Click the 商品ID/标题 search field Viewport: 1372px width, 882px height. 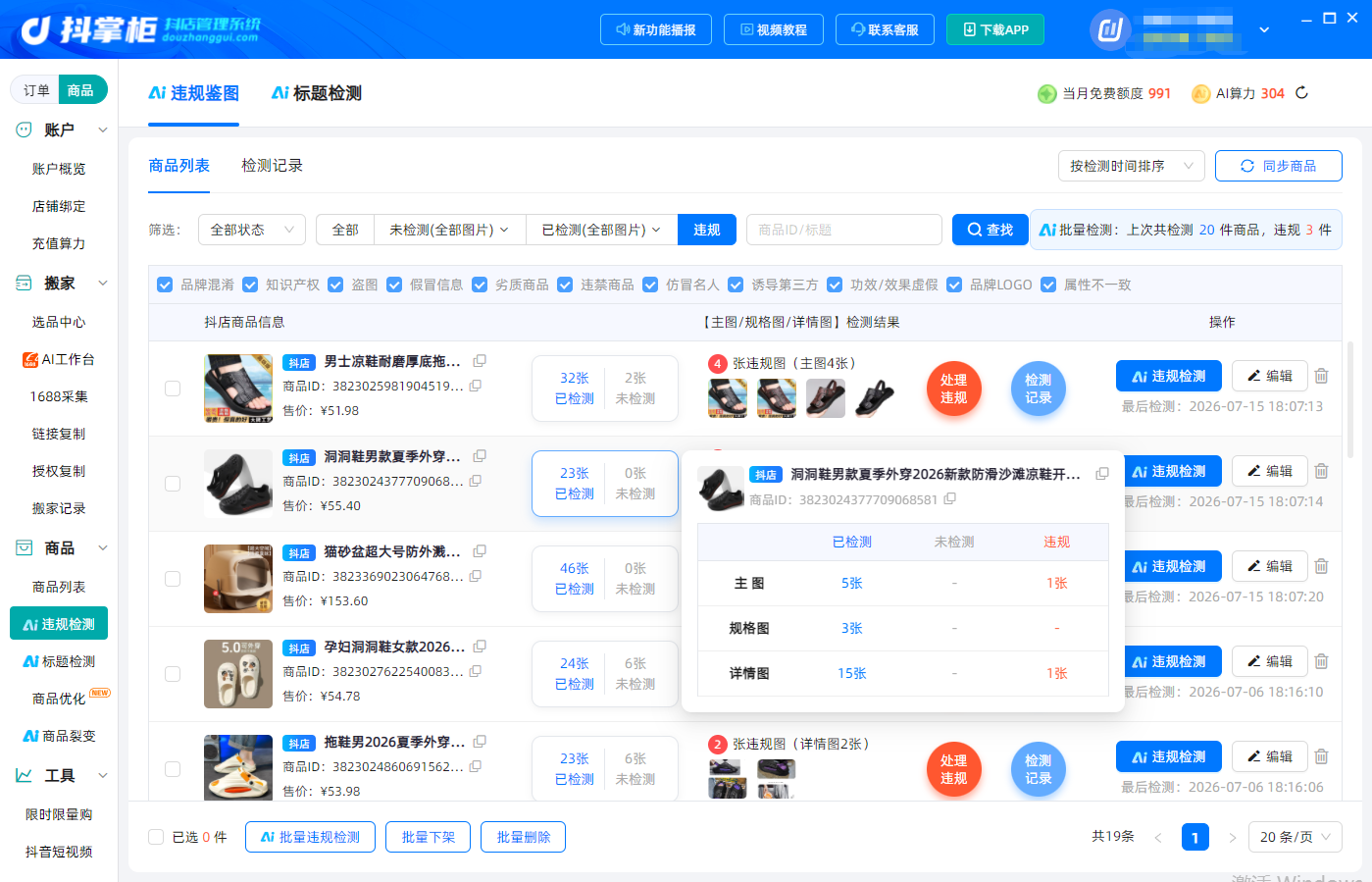(x=844, y=230)
